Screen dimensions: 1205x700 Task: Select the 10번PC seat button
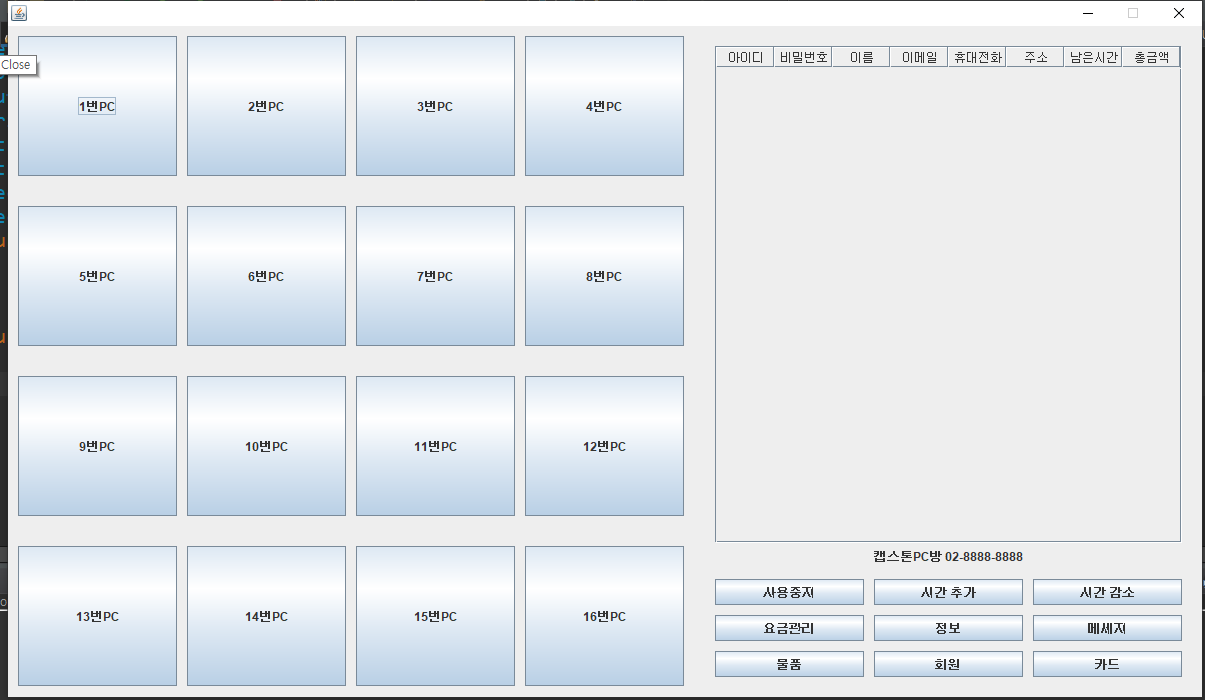pyautogui.click(x=266, y=446)
